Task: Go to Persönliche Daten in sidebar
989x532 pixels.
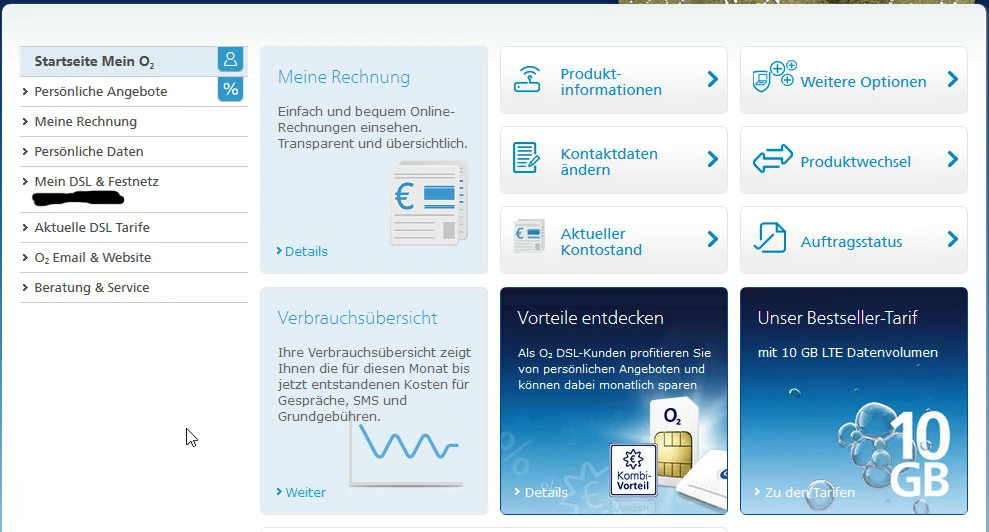Action: point(89,151)
